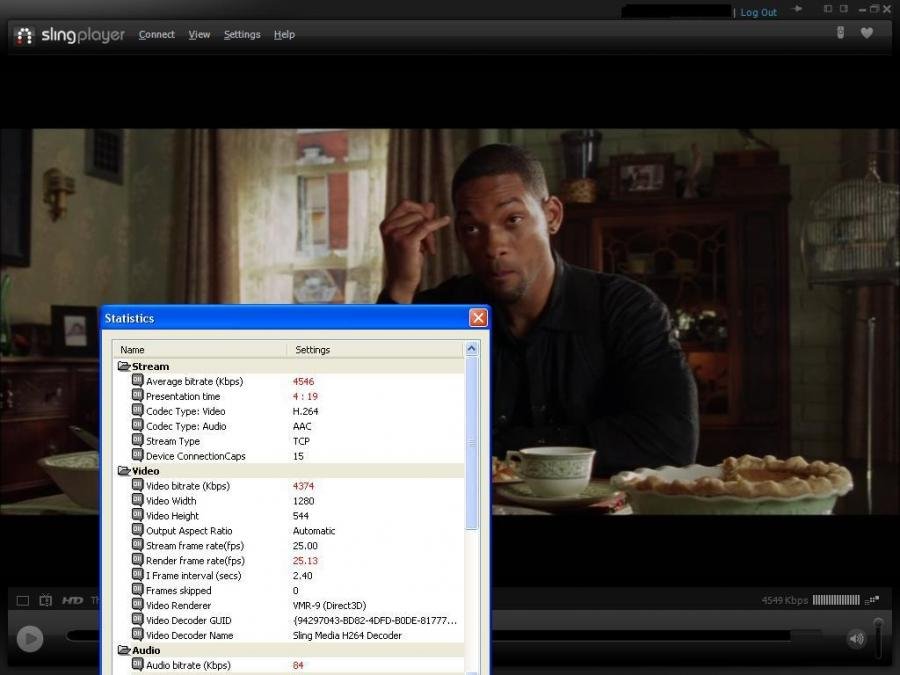Image resolution: width=900 pixels, height=675 pixels.
Task: Click the Codec Type: Video row icon
Action: pos(138,410)
